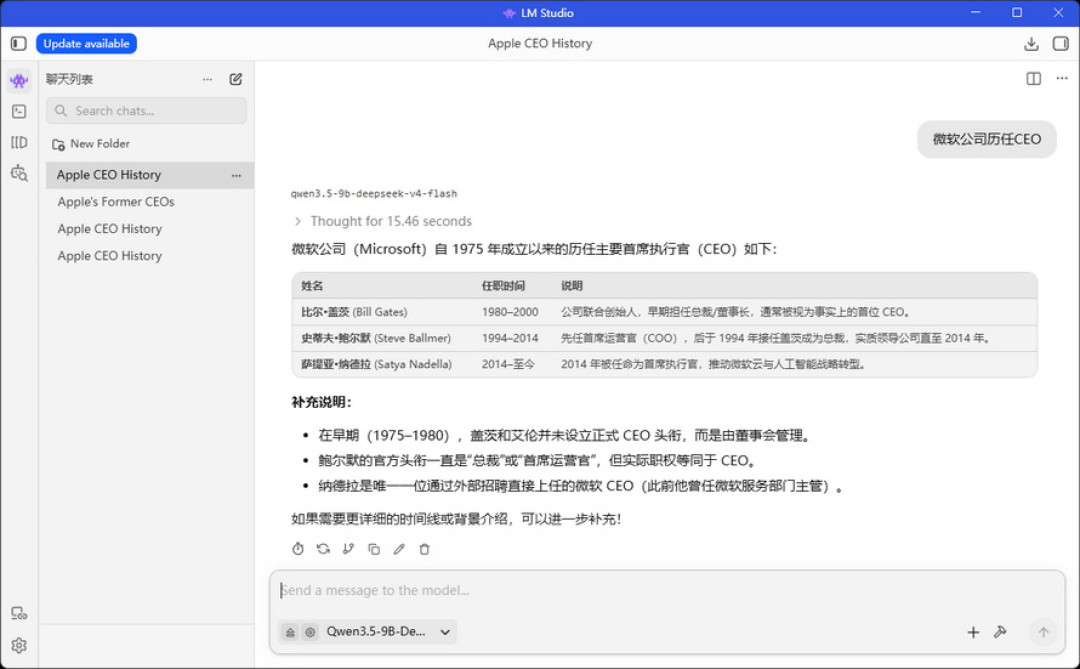Viewport: 1080px width, 669px height.
Task: Click the Update available button
Action: point(86,43)
